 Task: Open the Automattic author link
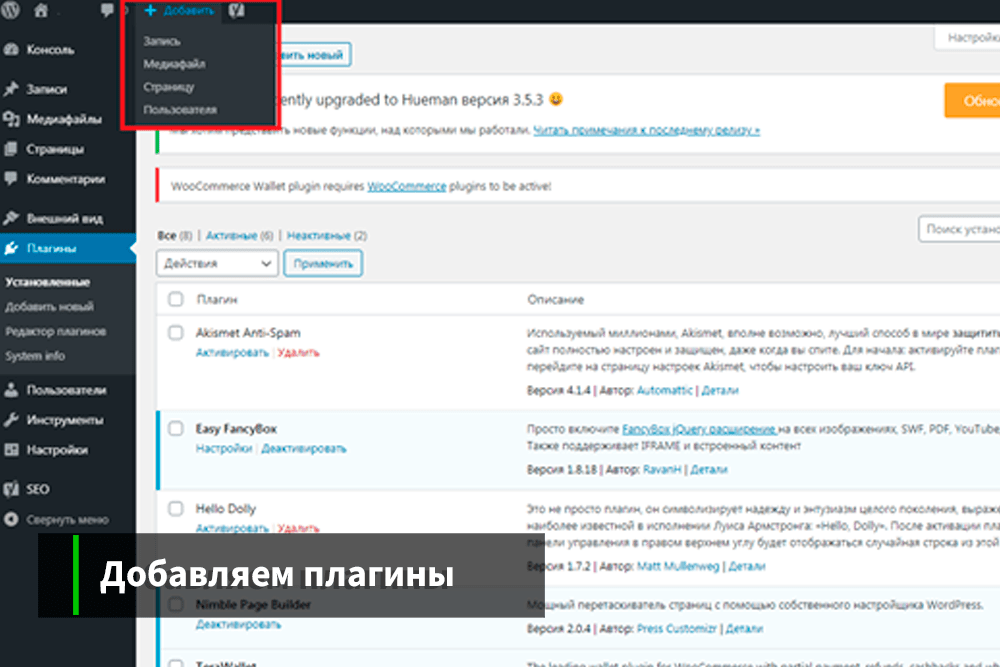click(x=665, y=390)
